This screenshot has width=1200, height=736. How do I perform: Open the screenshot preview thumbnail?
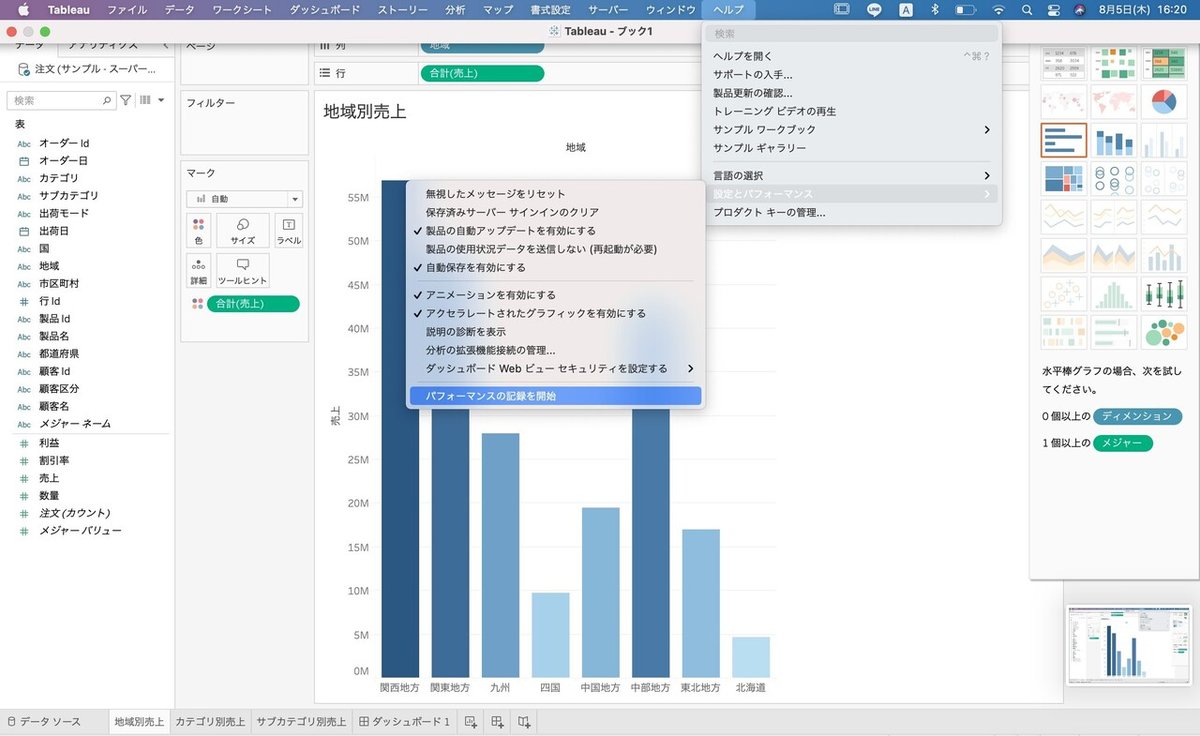1128,645
